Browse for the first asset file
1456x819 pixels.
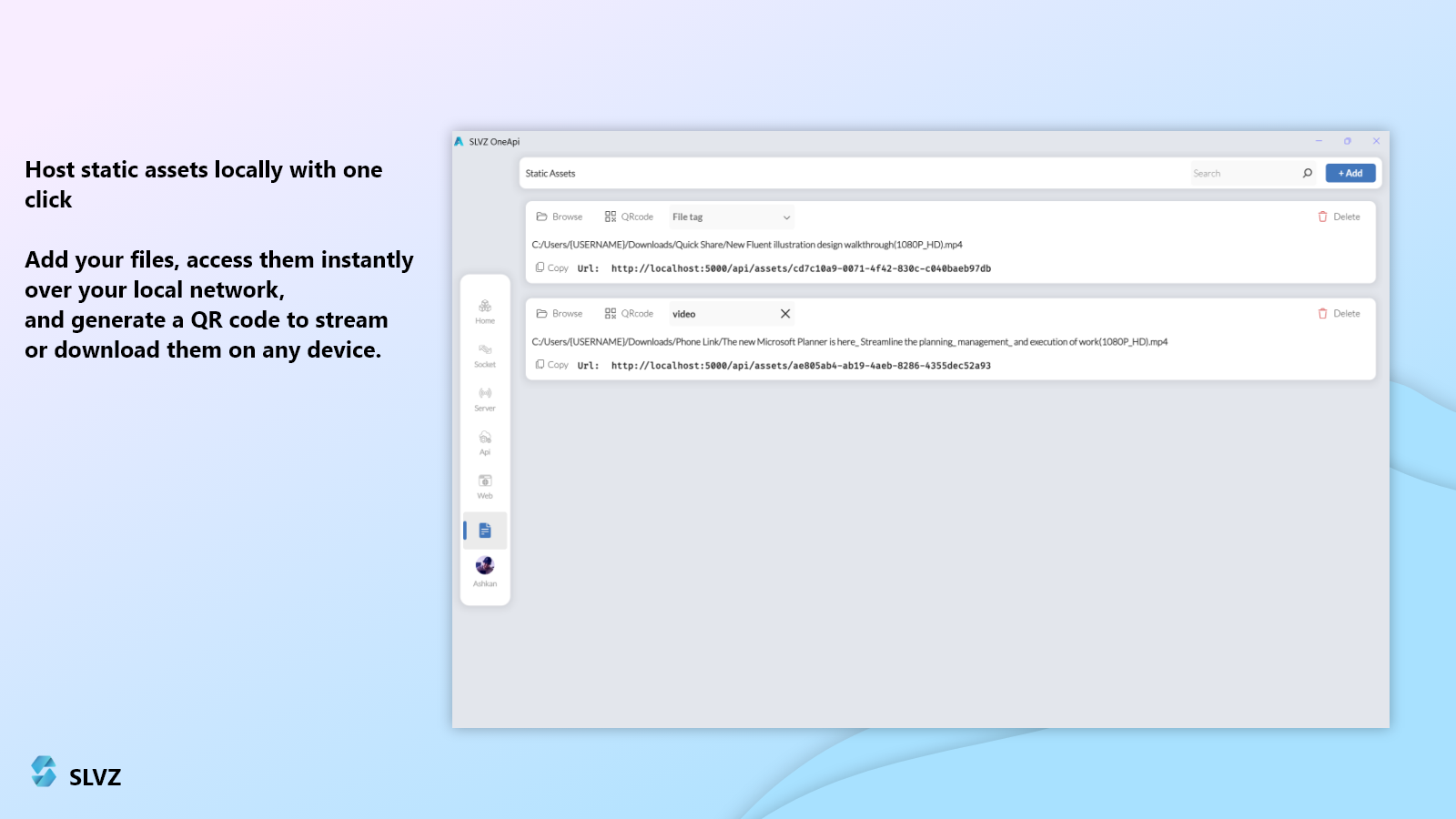pos(560,217)
